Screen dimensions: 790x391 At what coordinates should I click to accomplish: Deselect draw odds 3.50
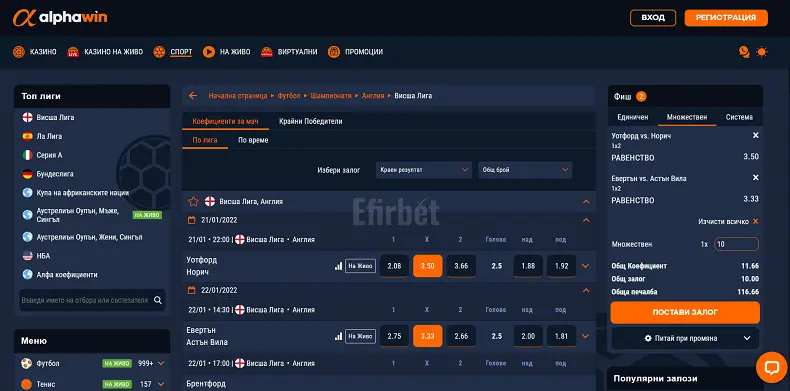[x=428, y=266]
